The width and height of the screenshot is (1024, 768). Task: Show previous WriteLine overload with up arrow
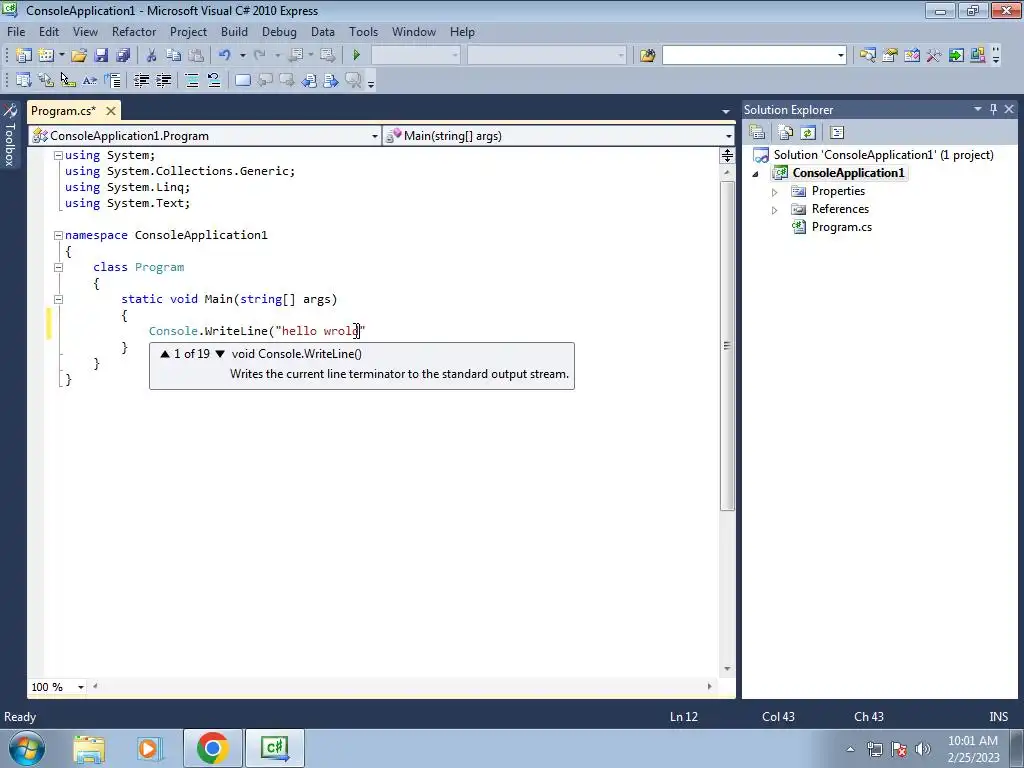point(165,354)
